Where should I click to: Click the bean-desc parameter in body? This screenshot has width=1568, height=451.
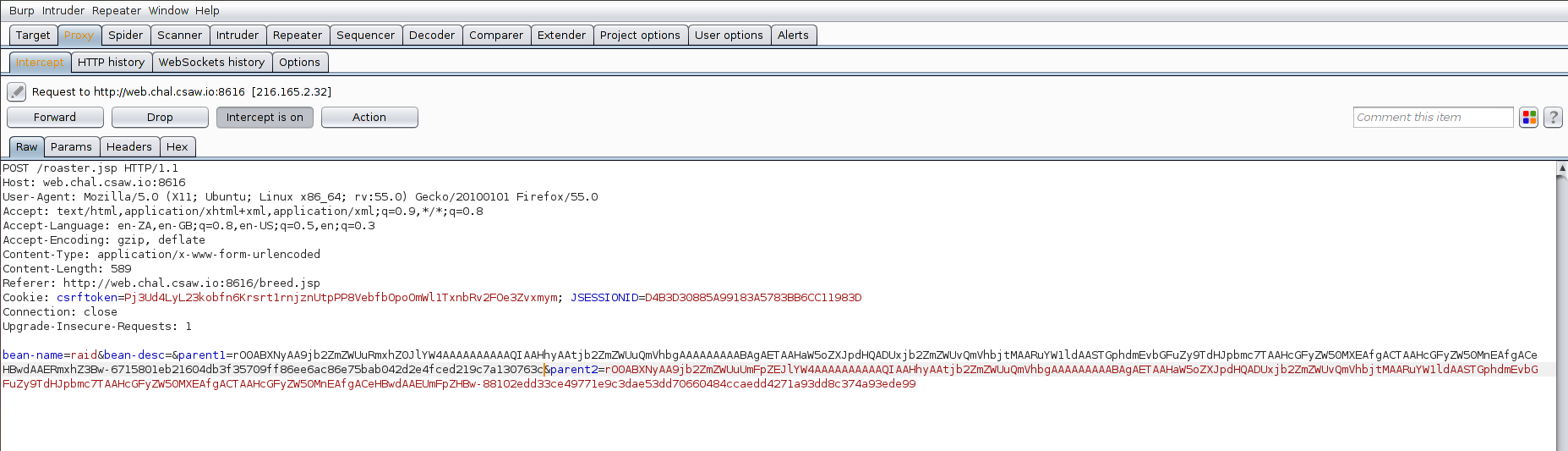point(134,355)
